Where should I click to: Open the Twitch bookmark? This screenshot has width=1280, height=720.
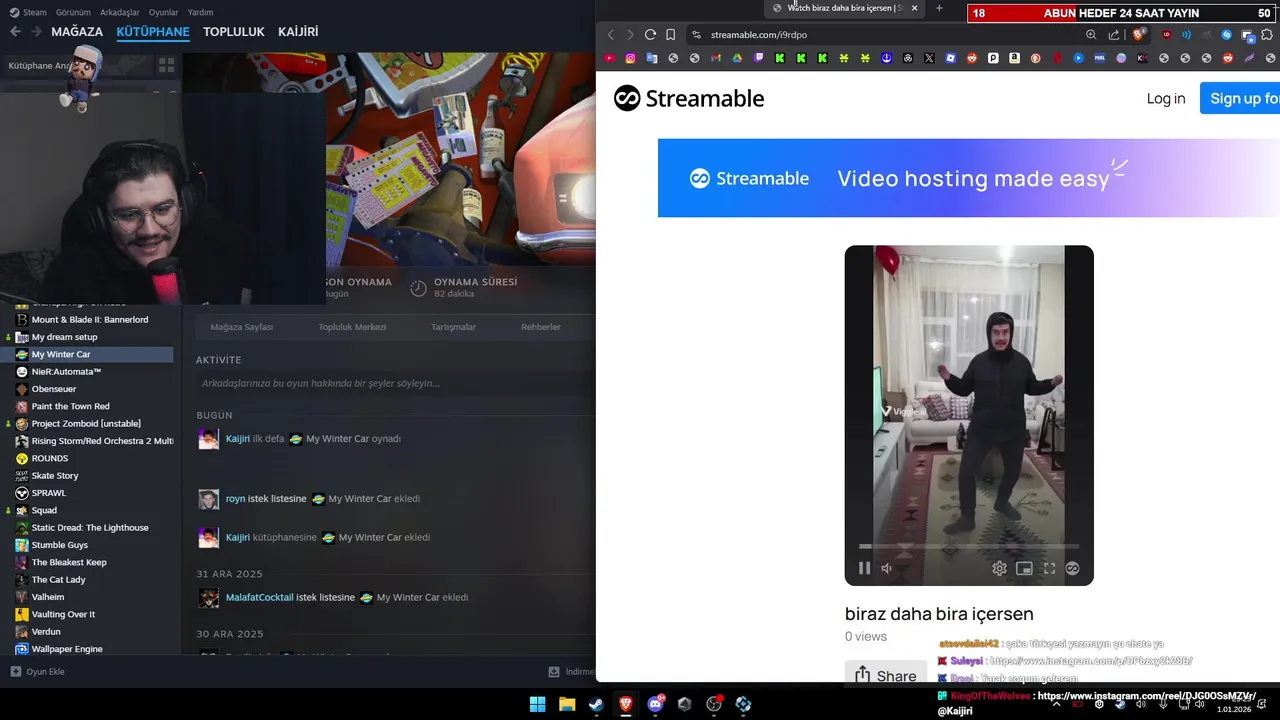tap(759, 58)
